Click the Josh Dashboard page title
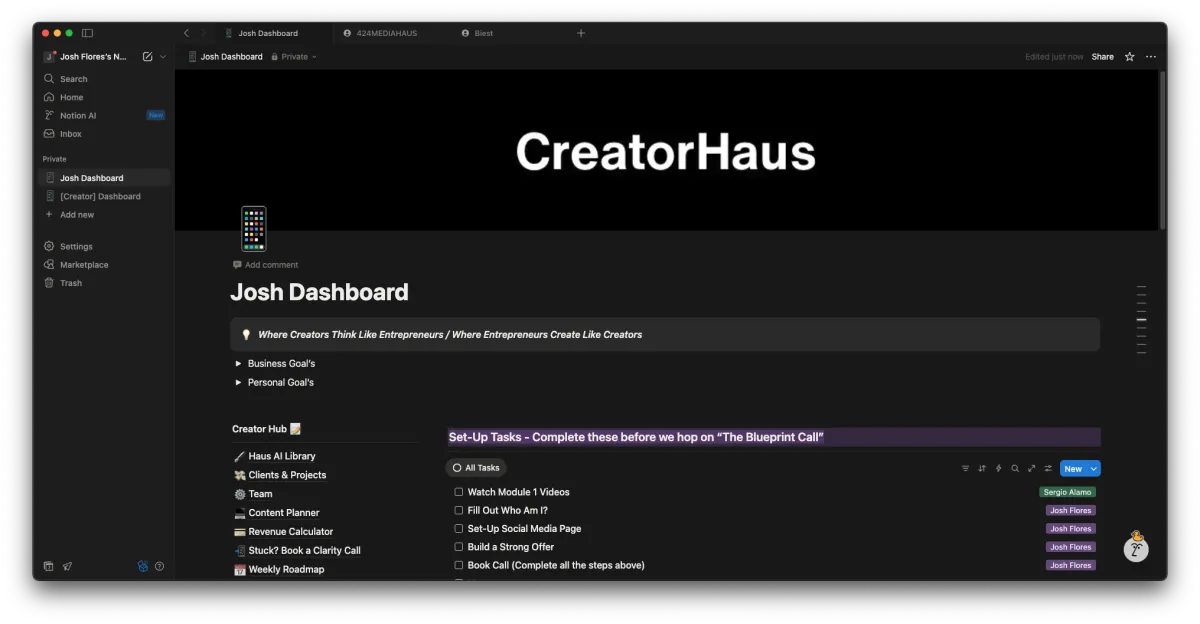Image resolution: width=1200 pixels, height=624 pixels. [x=319, y=292]
